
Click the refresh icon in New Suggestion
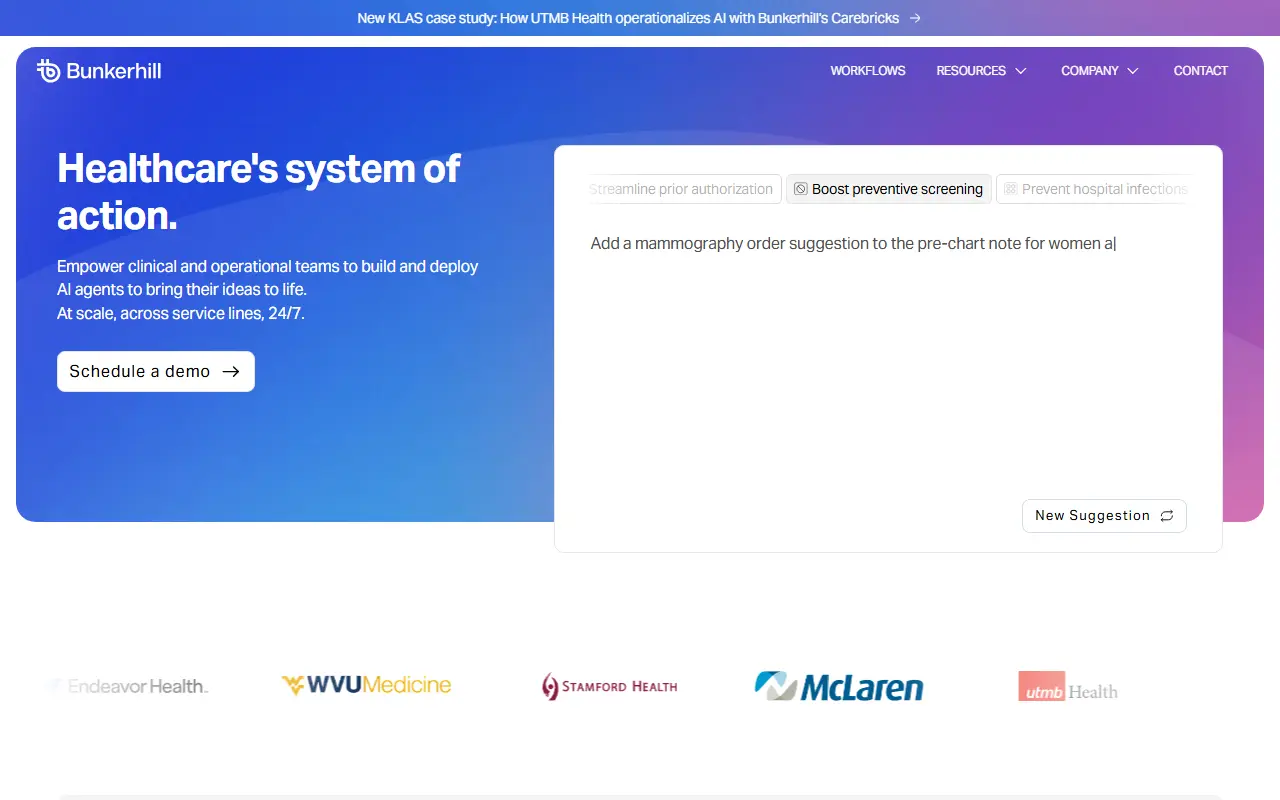click(1167, 516)
